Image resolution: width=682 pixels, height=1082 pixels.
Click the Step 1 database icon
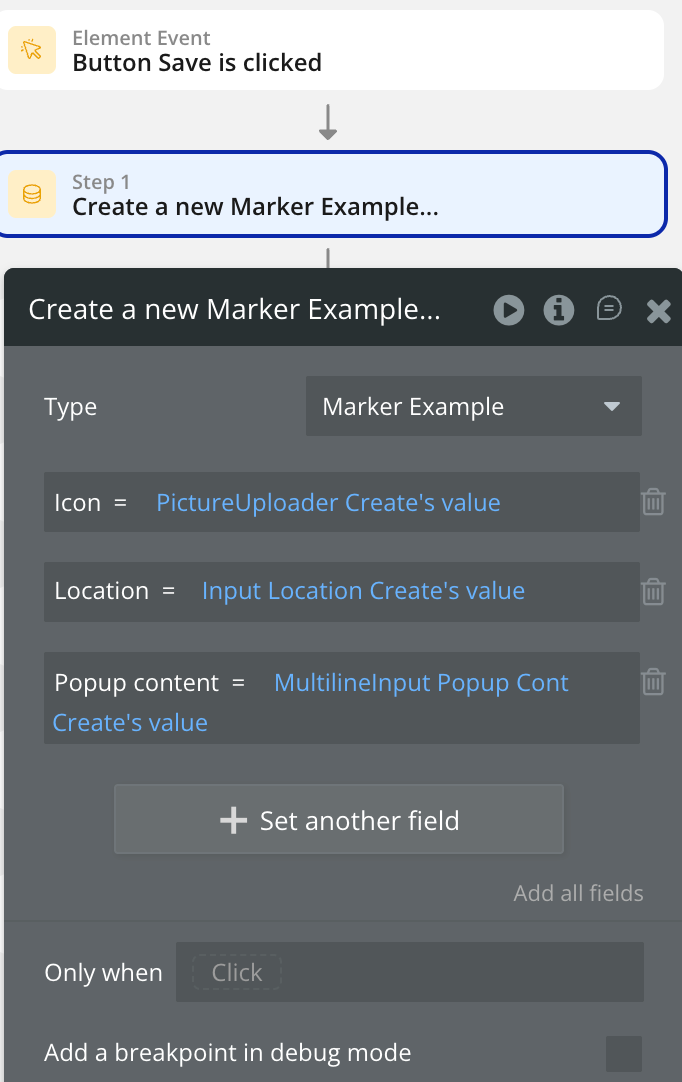(x=32, y=194)
